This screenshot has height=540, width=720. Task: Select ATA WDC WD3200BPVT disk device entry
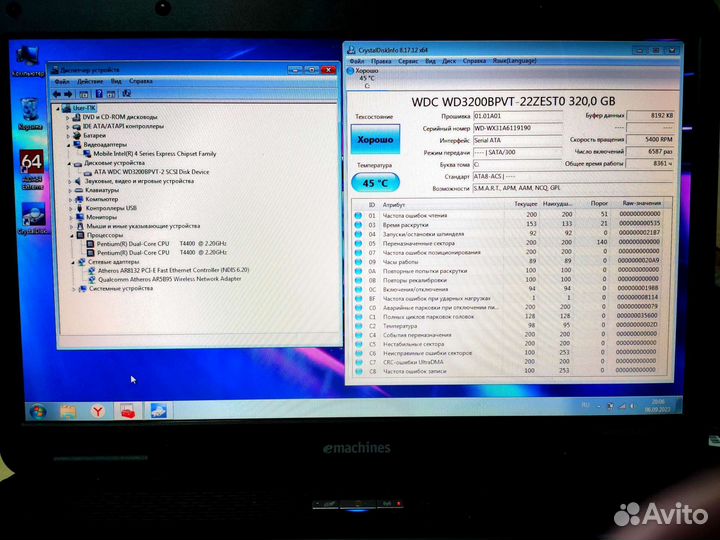146,172
